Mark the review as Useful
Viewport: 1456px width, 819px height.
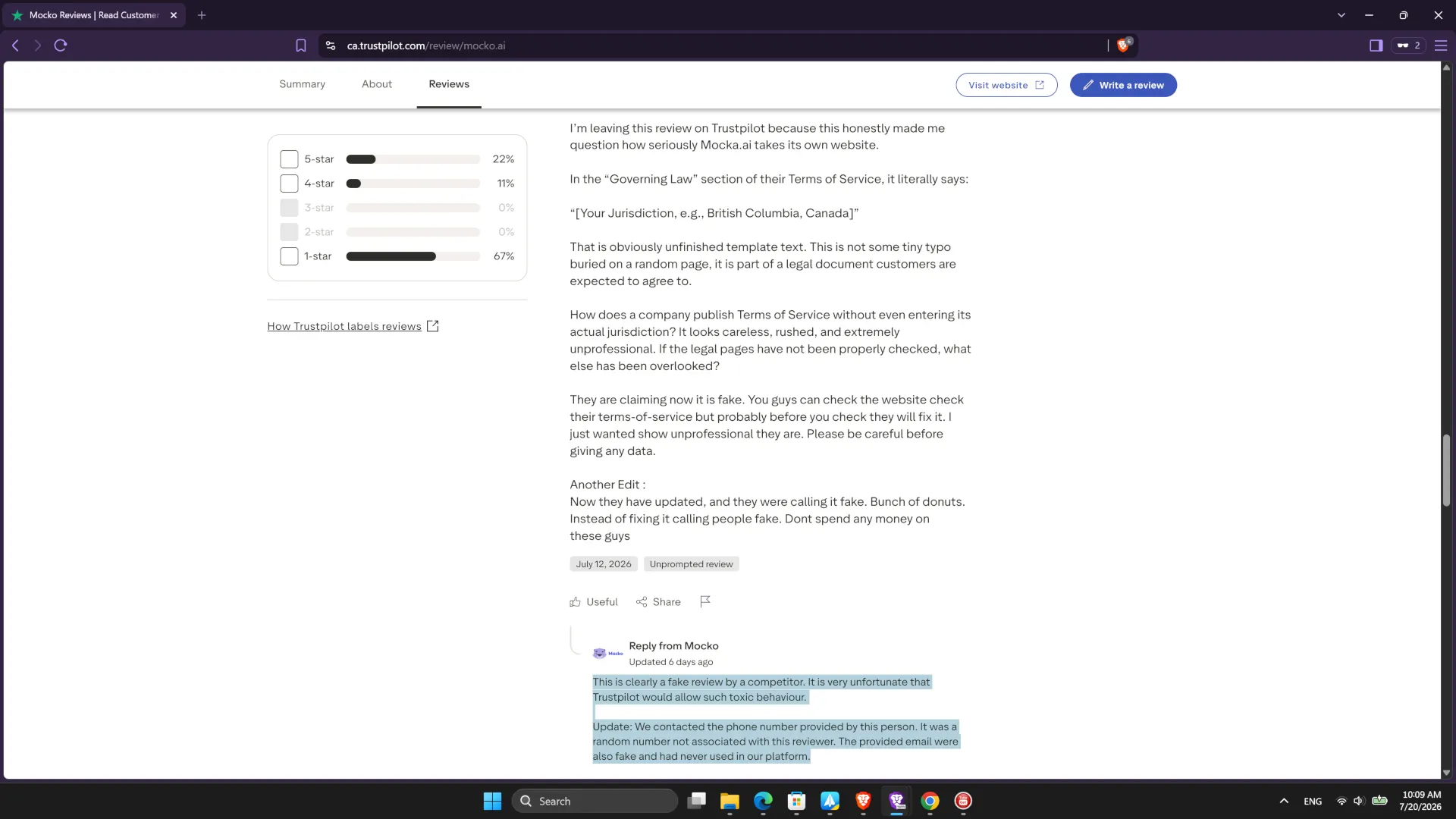[x=594, y=601]
